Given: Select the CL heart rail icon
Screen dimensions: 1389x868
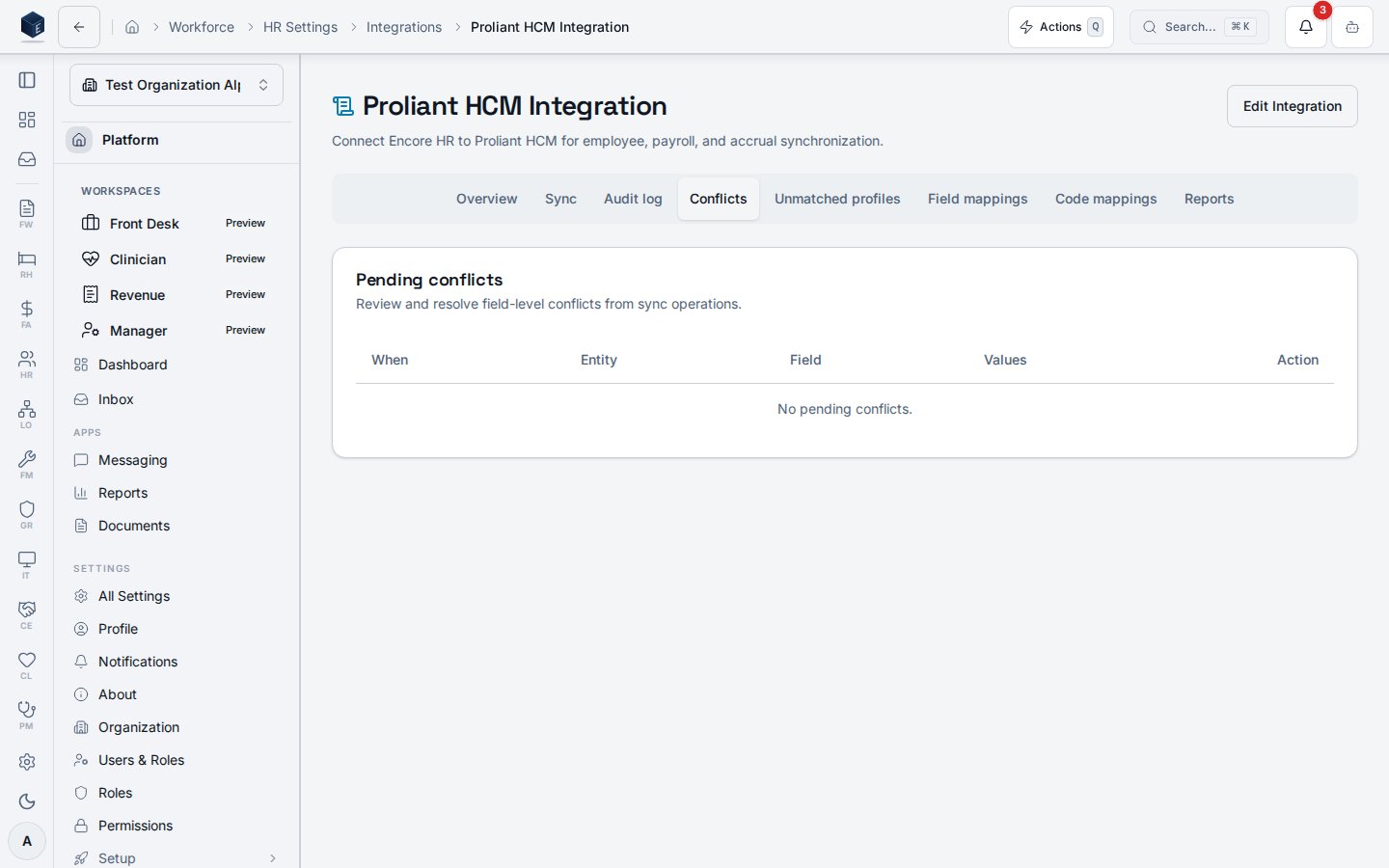Looking at the screenshot, I should [27, 665].
